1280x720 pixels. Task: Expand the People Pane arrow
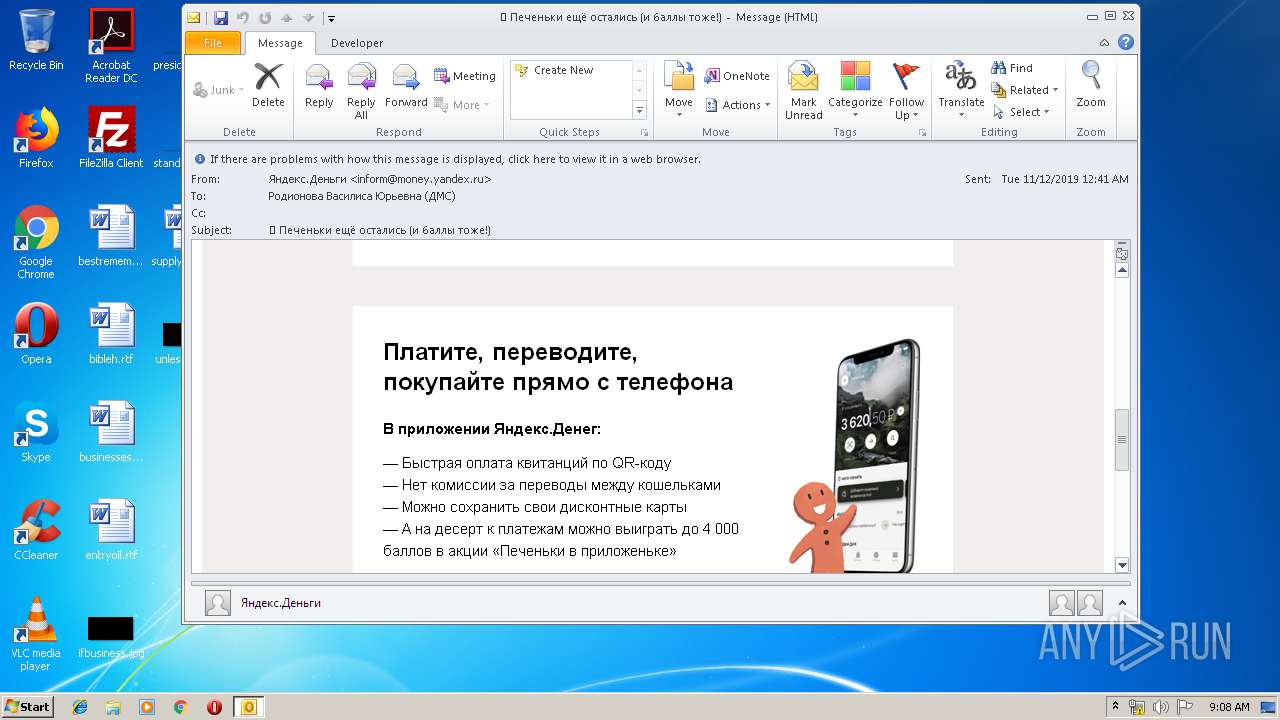click(1122, 603)
